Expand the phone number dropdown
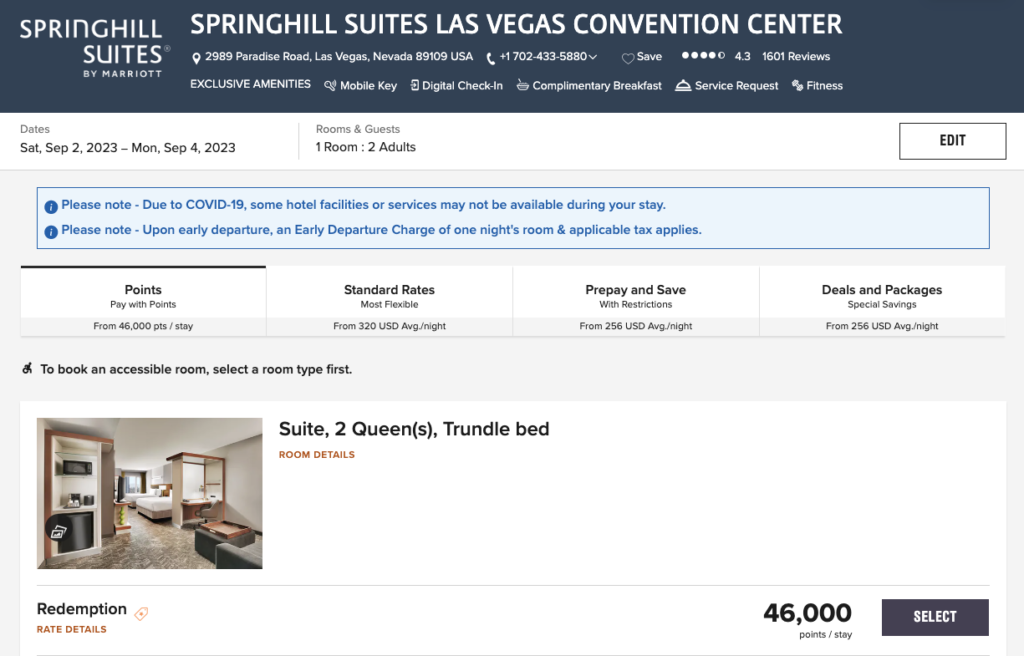Screen dimensions: 1024x656 click(x=594, y=57)
